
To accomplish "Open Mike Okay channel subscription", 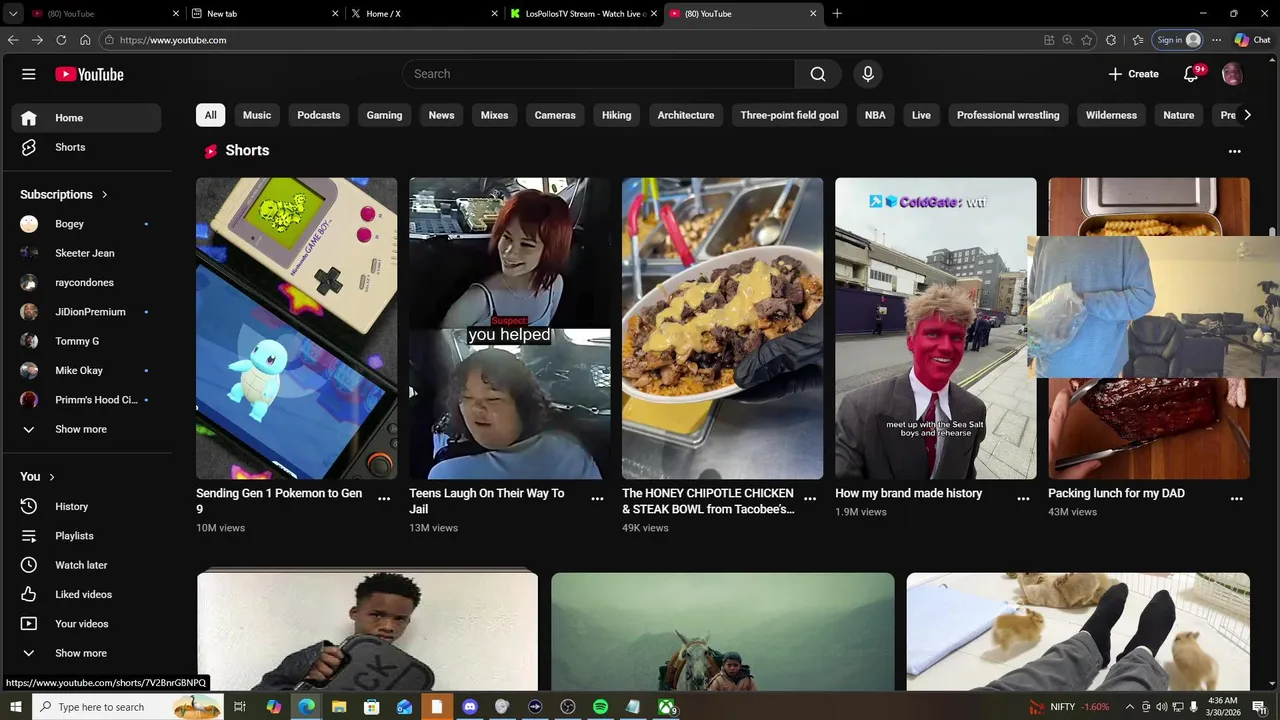I will (x=86, y=371).
